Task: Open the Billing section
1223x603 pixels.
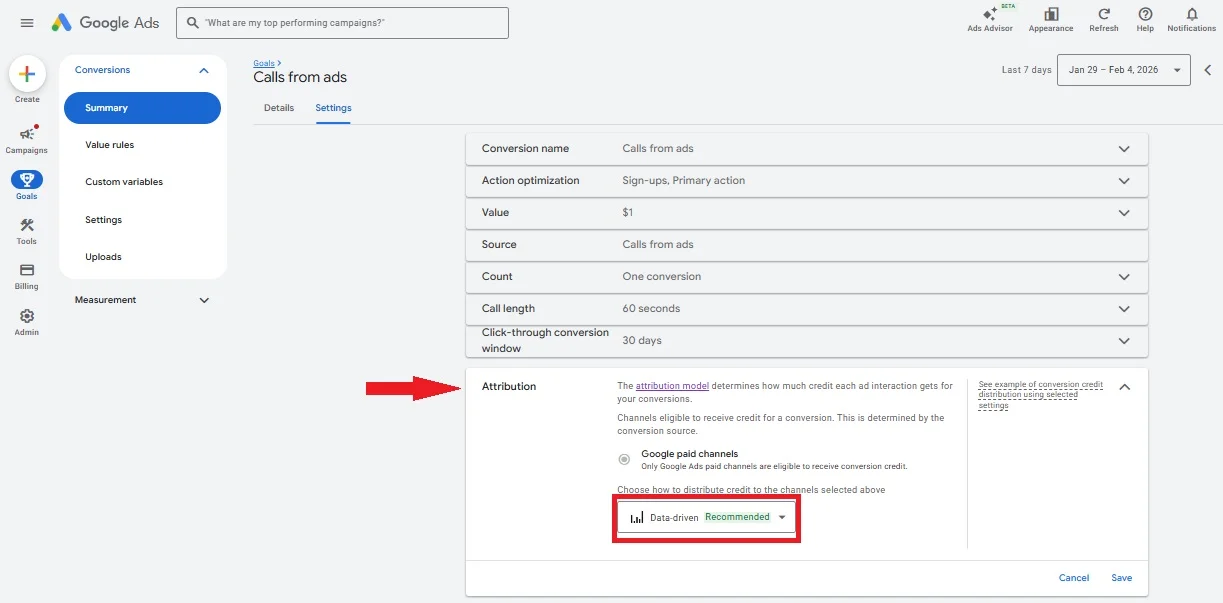Action: point(27,274)
